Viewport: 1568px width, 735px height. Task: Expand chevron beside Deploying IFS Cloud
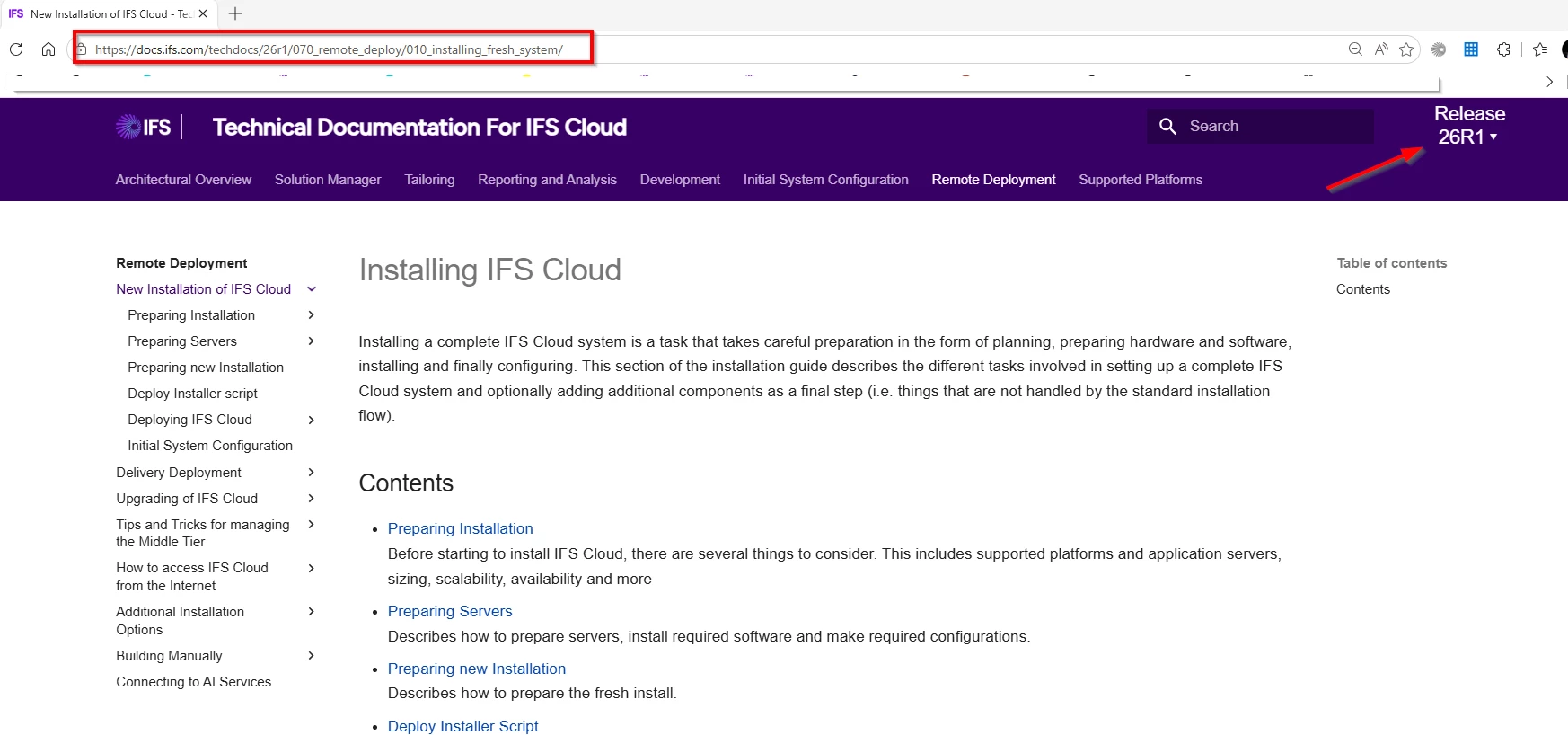pos(312,420)
